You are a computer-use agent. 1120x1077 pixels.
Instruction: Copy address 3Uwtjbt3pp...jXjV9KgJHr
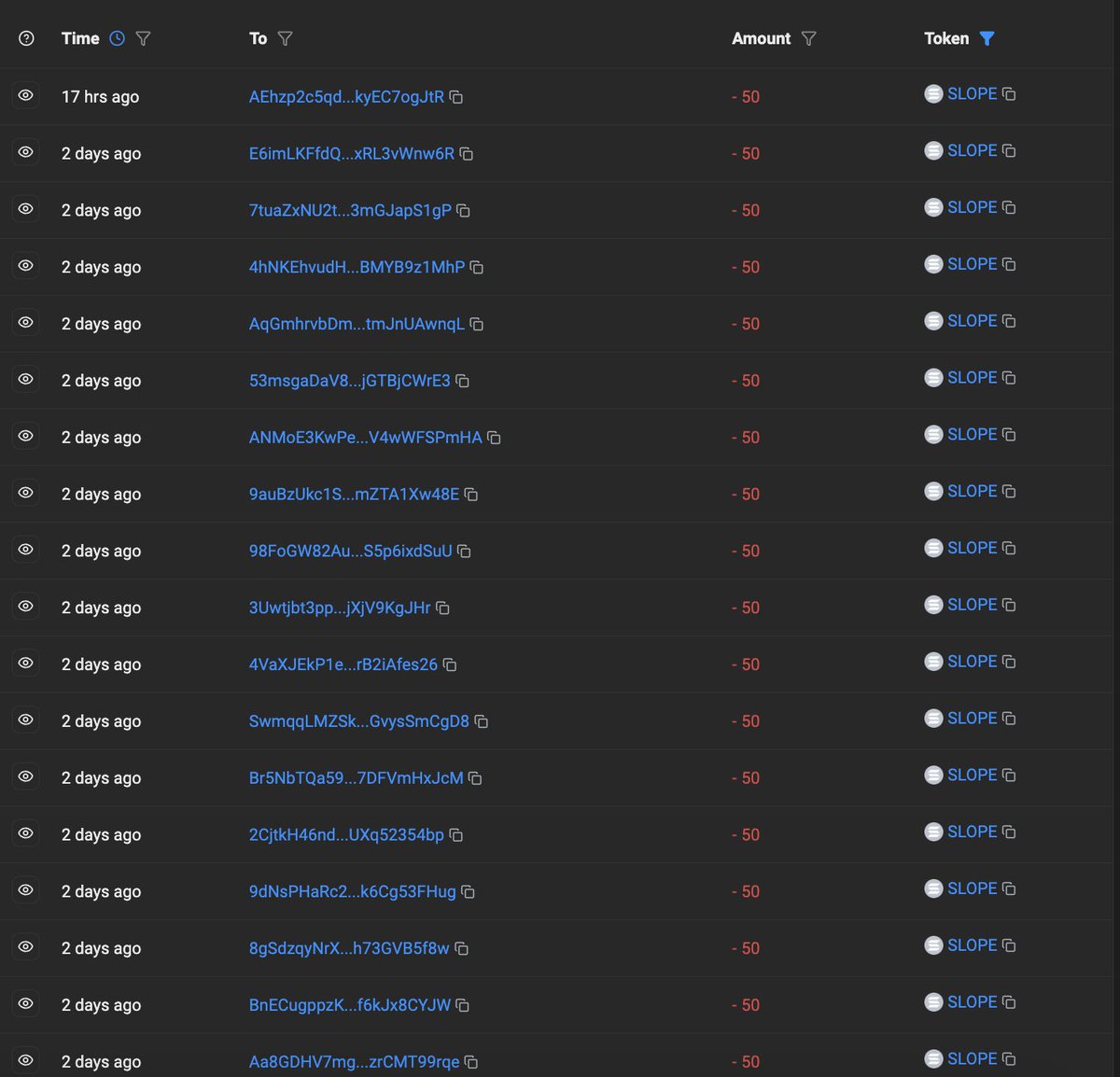[x=443, y=608]
